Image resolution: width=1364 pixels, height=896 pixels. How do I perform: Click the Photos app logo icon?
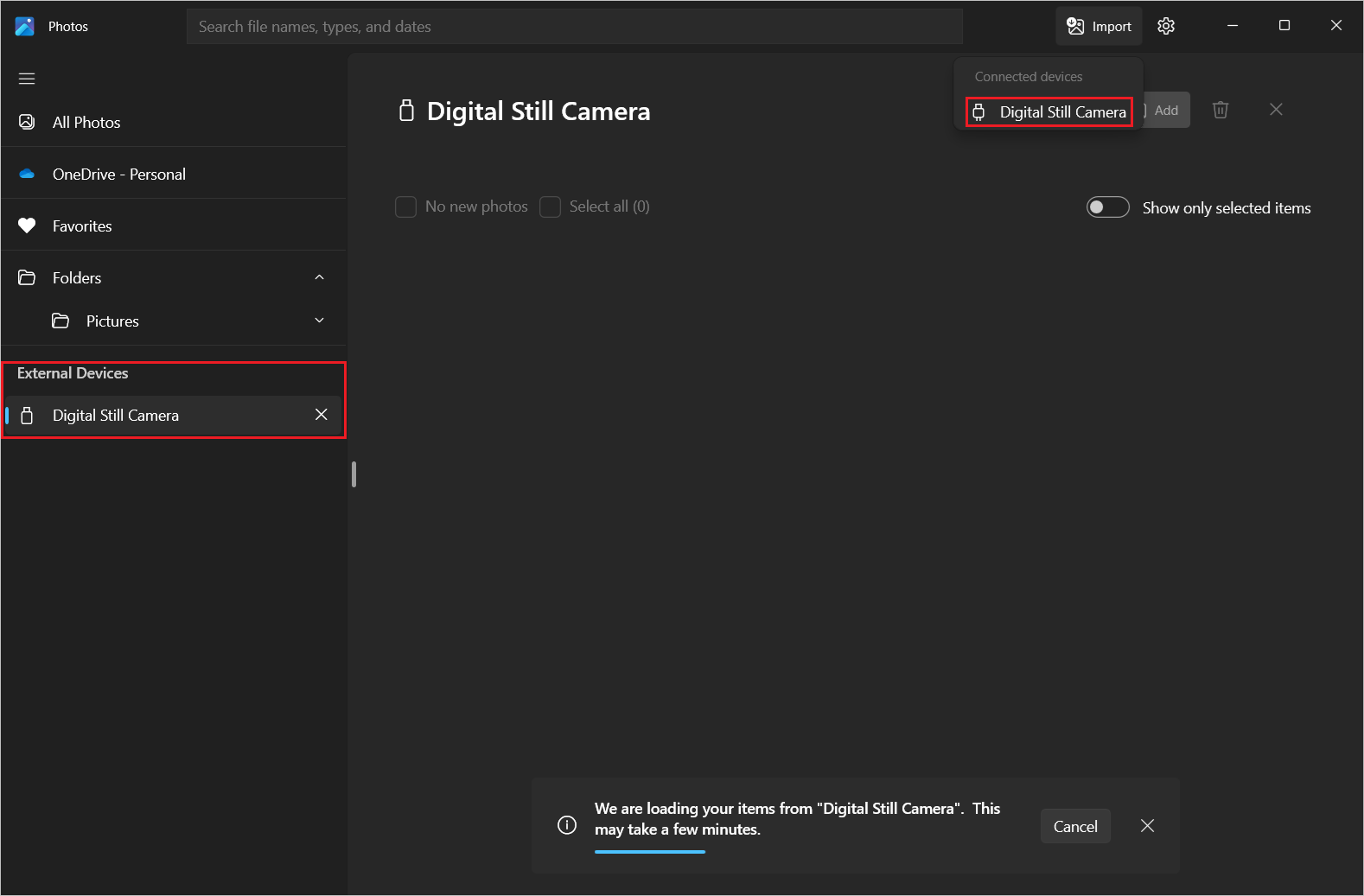[25, 27]
